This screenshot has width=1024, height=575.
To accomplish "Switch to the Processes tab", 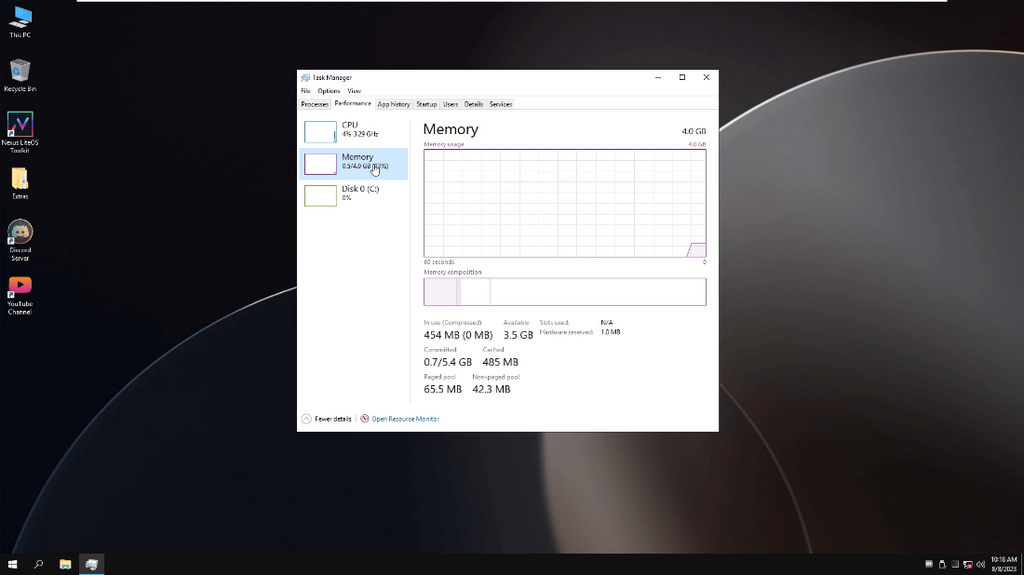I will 314,104.
